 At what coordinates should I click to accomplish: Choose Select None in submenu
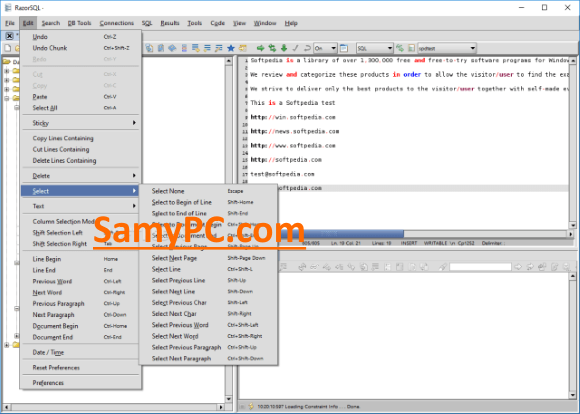tap(208, 191)
